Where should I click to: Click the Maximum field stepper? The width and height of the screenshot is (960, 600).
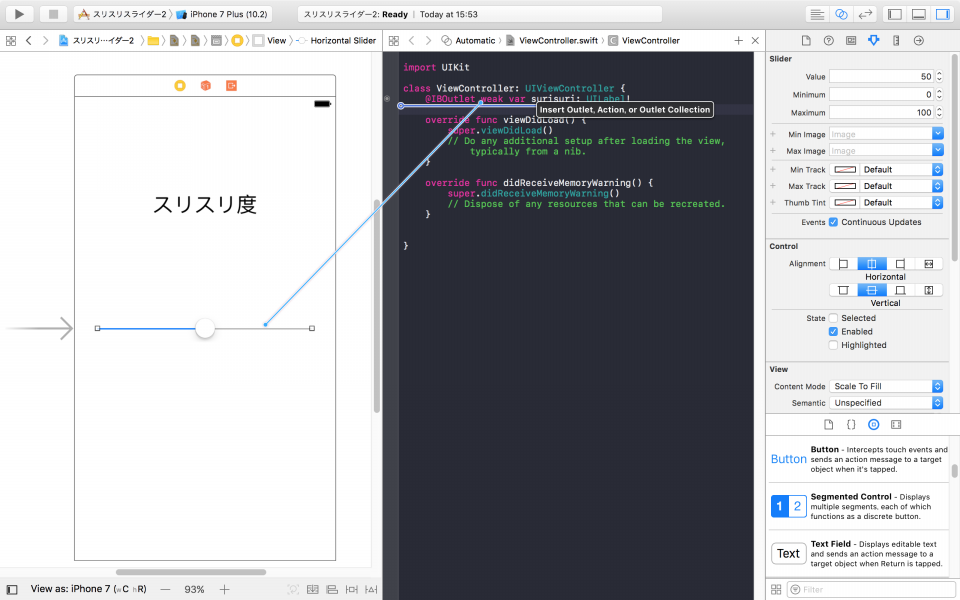[939, 113]
